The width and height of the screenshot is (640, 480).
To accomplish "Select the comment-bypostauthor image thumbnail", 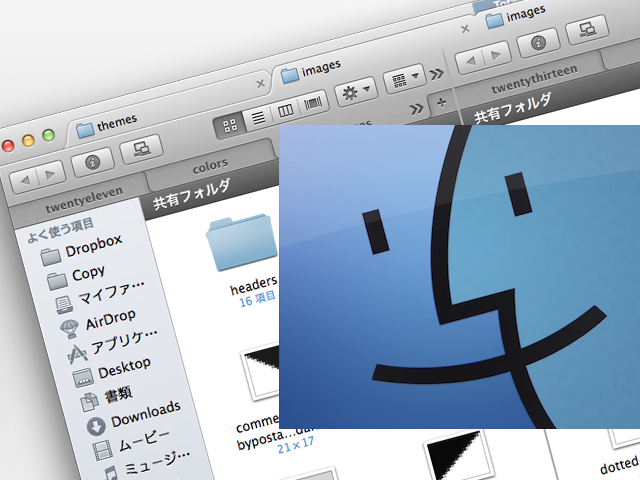I will point(260,371).
